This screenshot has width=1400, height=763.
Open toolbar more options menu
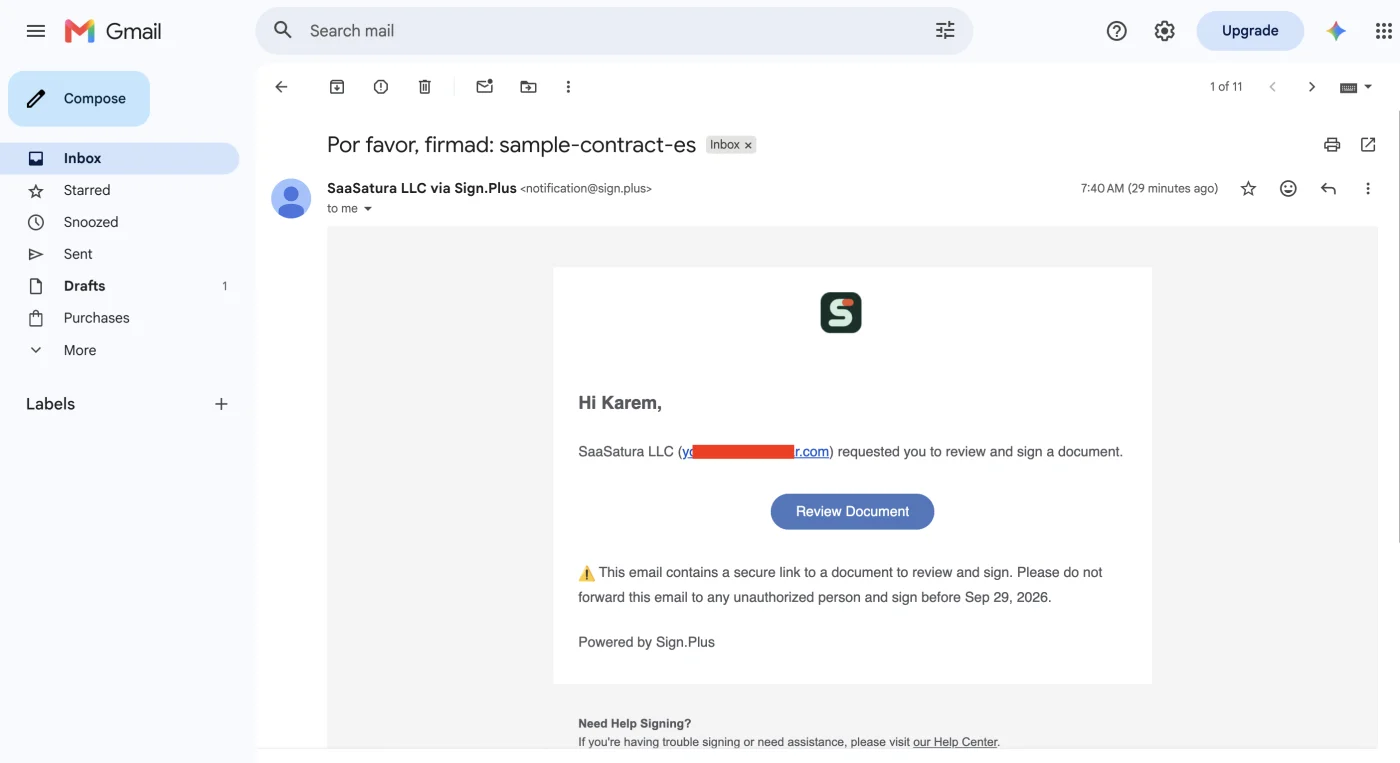[568, 87]
